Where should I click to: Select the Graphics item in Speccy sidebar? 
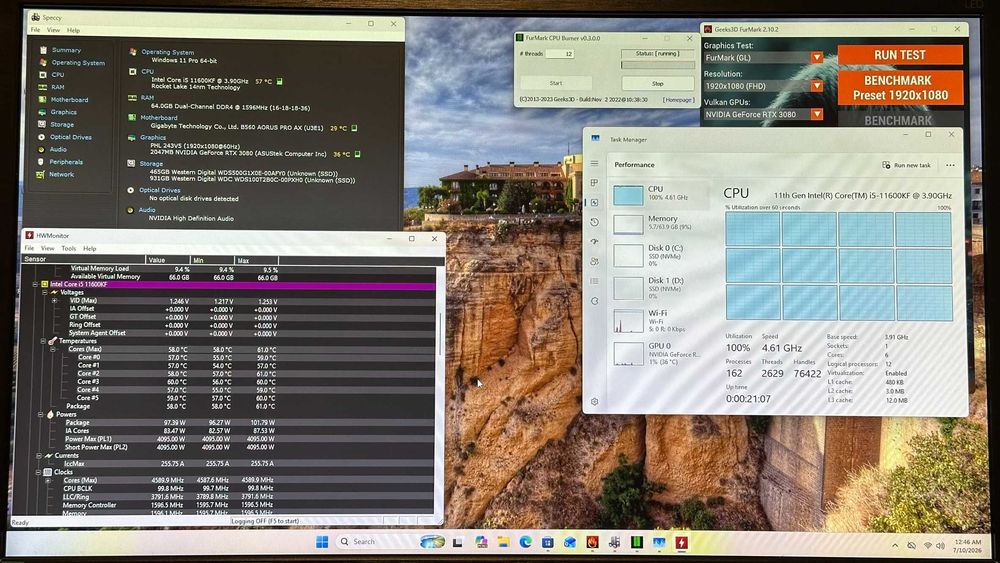pyautogui.click(x=63, y=112)
